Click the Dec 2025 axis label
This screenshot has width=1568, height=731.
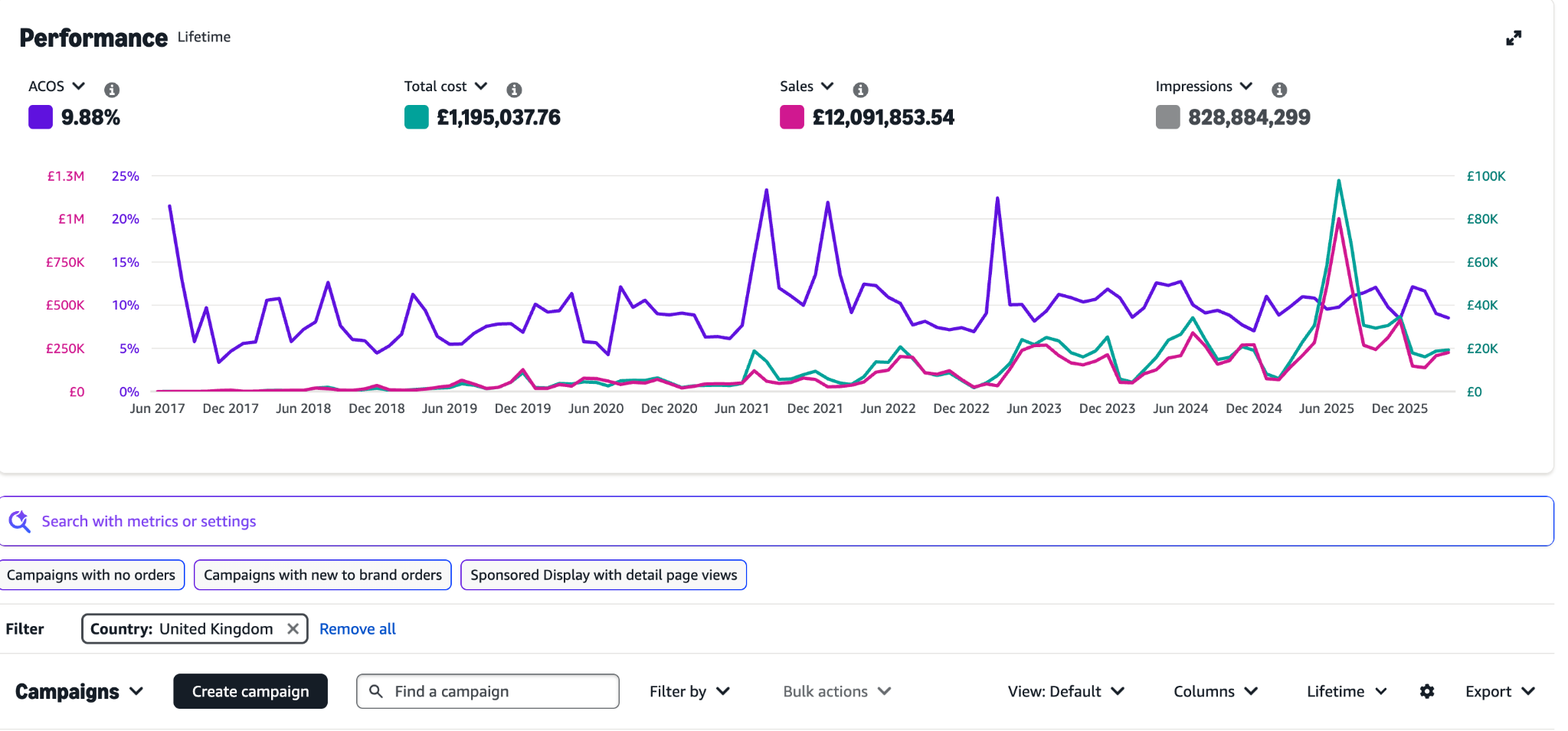[1399, 408]
